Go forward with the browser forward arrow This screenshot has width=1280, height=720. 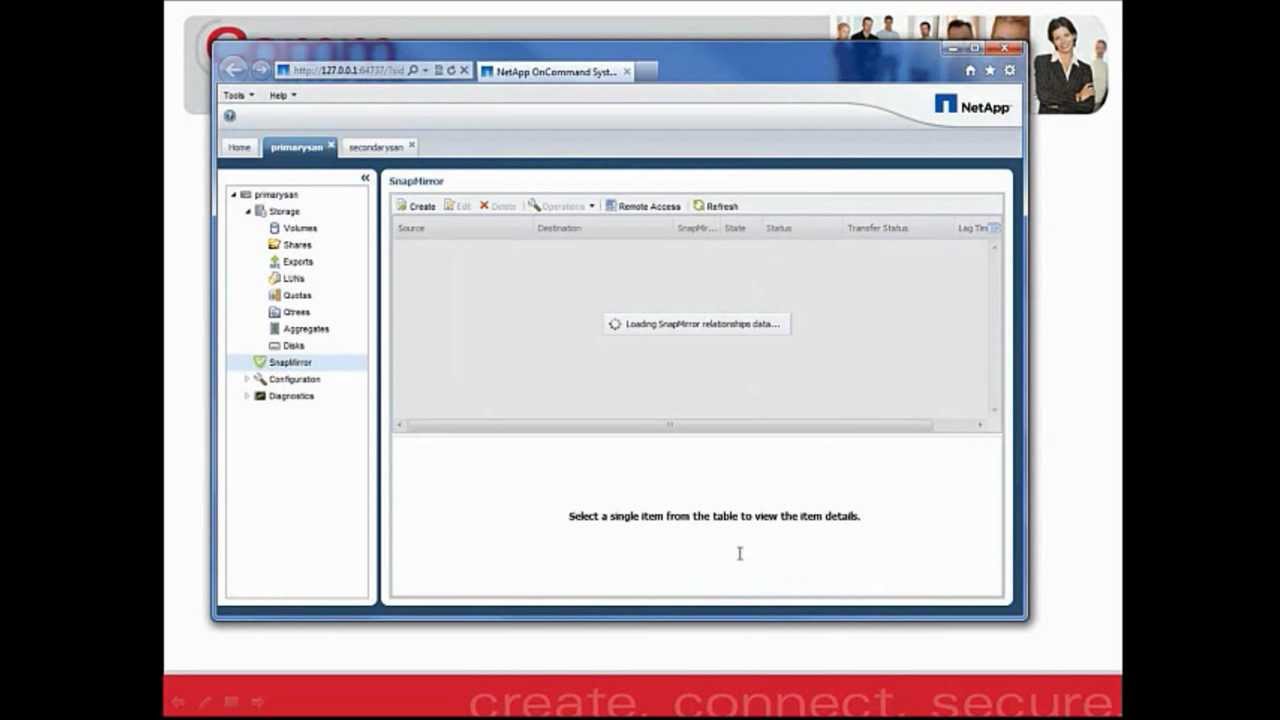point(260,70)
